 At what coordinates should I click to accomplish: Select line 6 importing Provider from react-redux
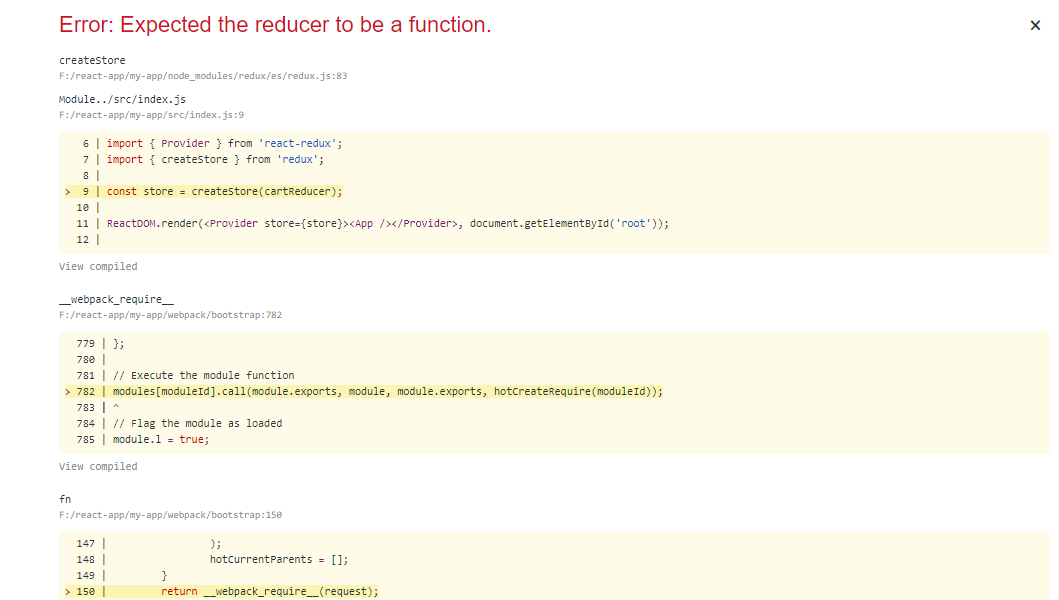point(224,143)
